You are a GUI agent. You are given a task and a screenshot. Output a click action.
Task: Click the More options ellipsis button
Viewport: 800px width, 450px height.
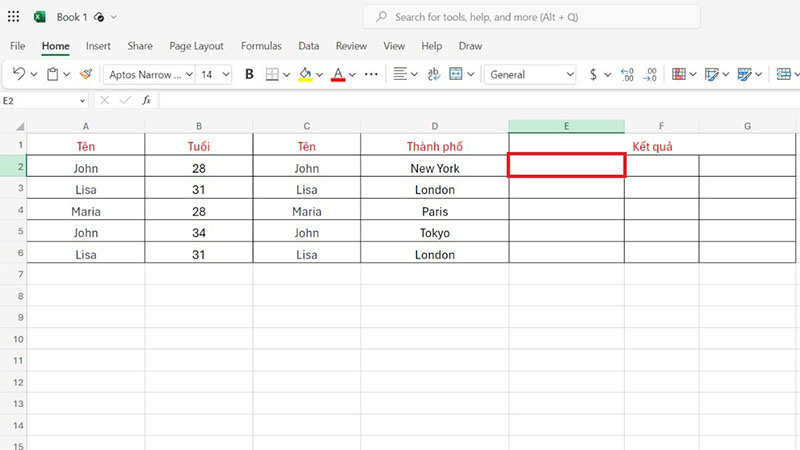click(x=371, y=74)
